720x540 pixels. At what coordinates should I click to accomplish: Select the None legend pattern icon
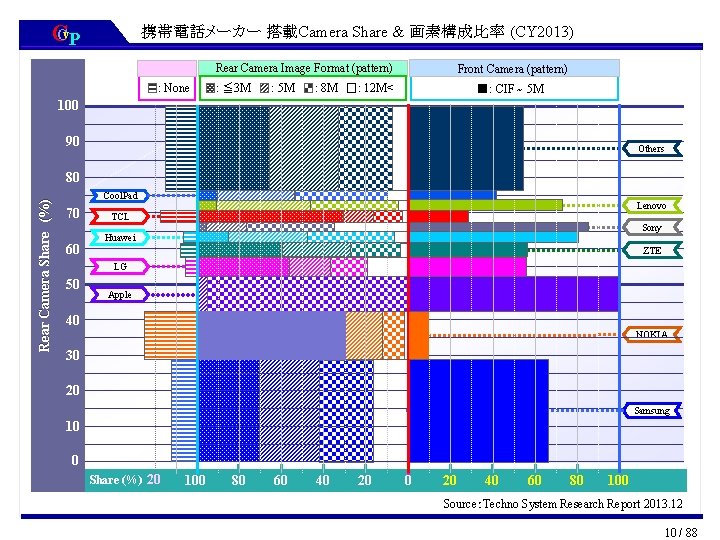point(153,88)
